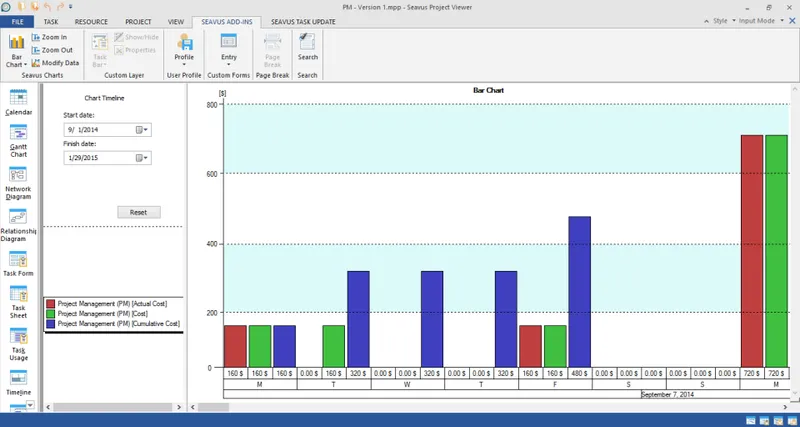Open the Style dropdown

tap(724, 21)
